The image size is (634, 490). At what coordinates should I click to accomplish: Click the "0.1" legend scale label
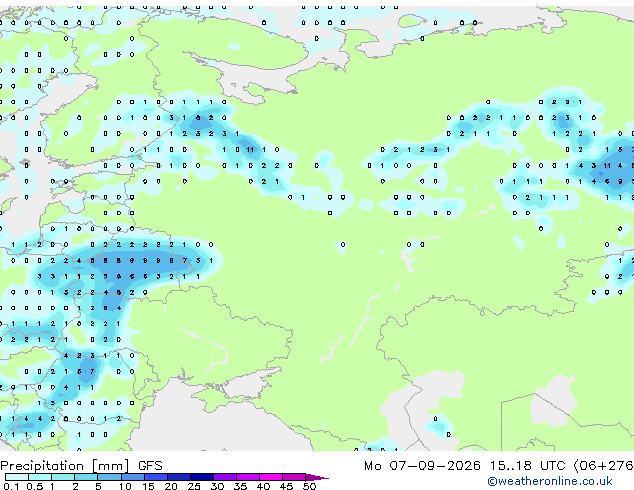(12, 486)
